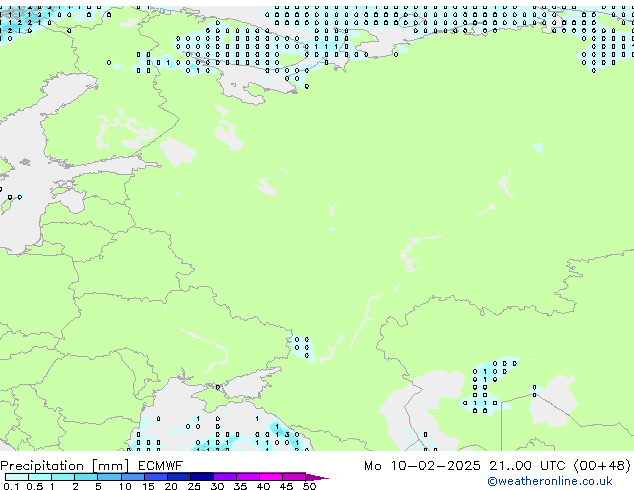Select the 35–40 mm violet legend swatch
The height and width of the screenshot is (490, 634).
click(247, 477)
